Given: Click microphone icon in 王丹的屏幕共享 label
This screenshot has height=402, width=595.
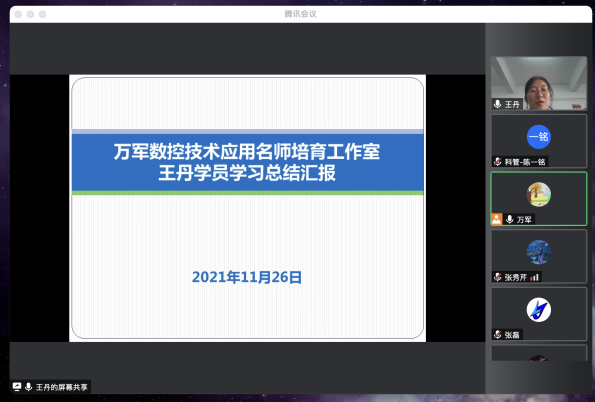Looking at the screenshot, I should pos(28,387).
